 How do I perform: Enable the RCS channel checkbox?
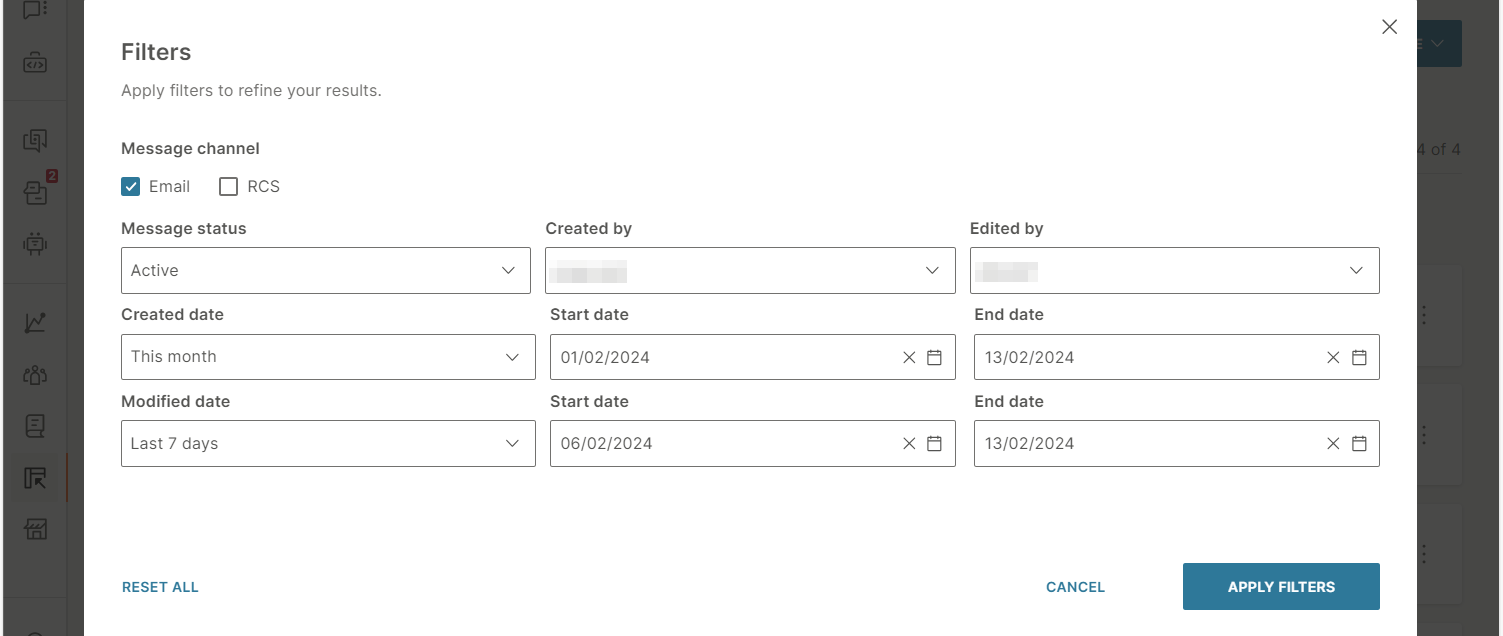[229, 187]
